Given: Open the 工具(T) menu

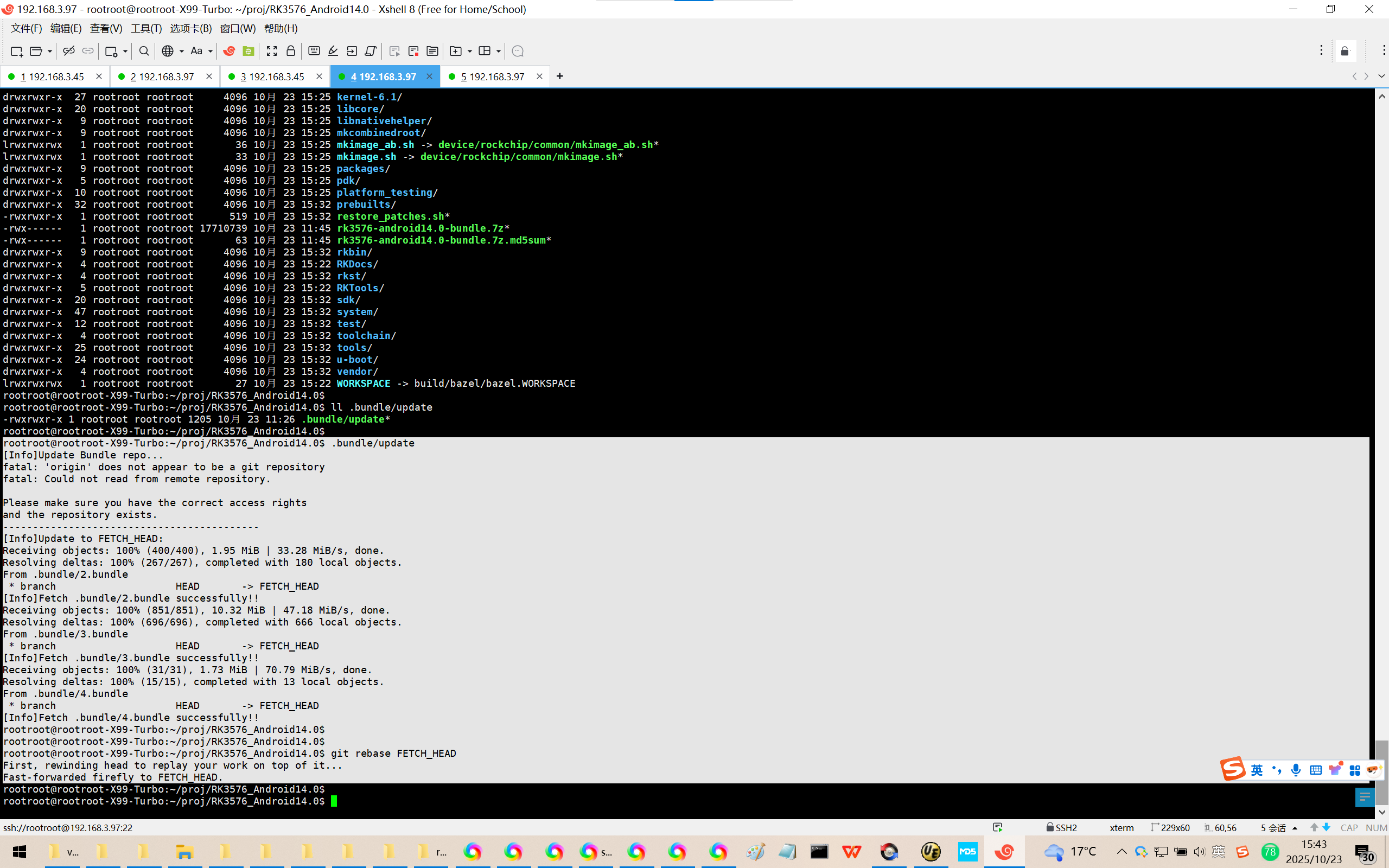Looking at the screenshot, I should click(x=146, y=28).
